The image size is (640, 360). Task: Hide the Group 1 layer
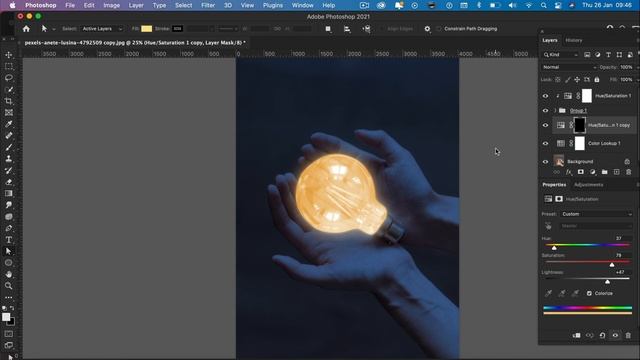pos(545,111)
